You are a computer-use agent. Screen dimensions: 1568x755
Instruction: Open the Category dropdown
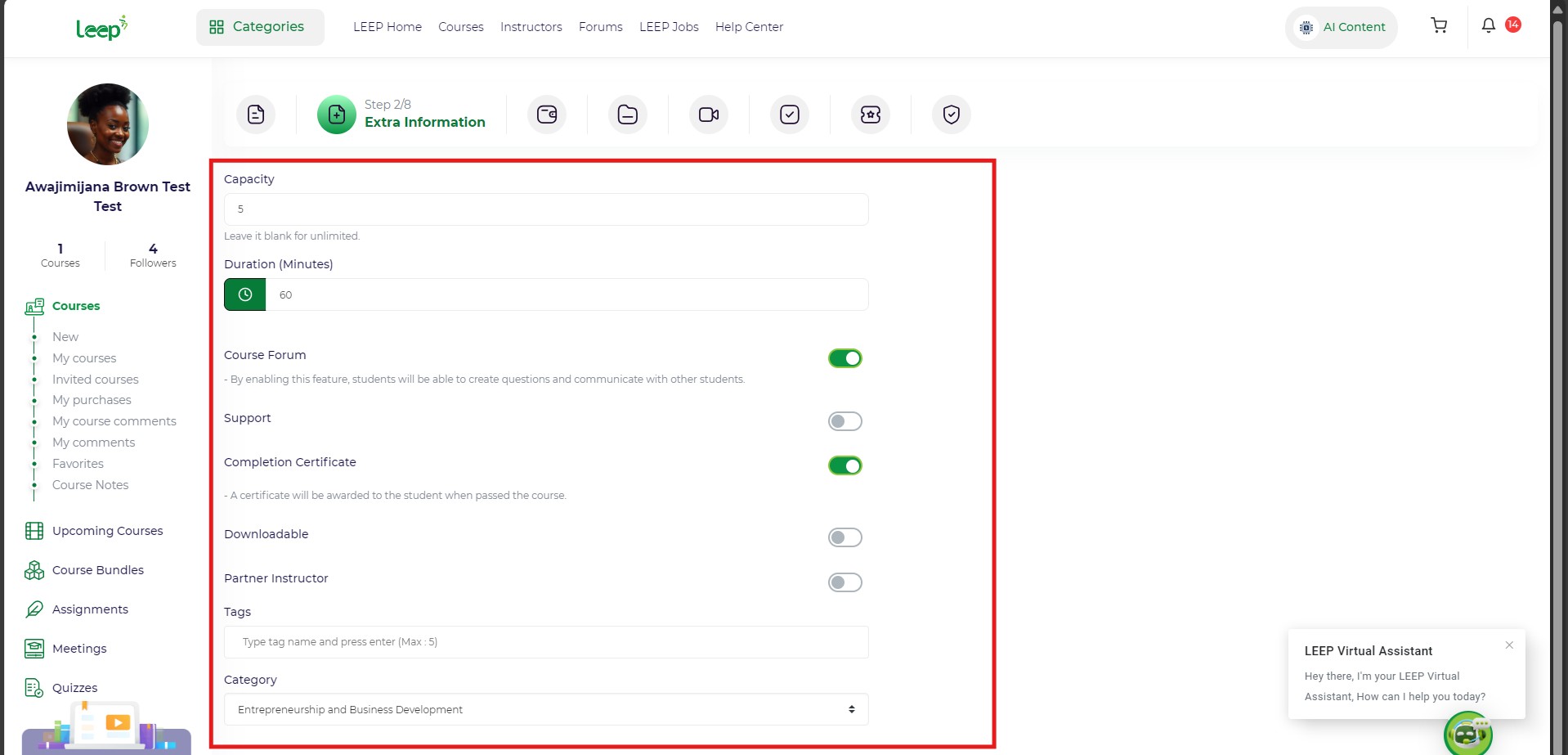[545, 709]
